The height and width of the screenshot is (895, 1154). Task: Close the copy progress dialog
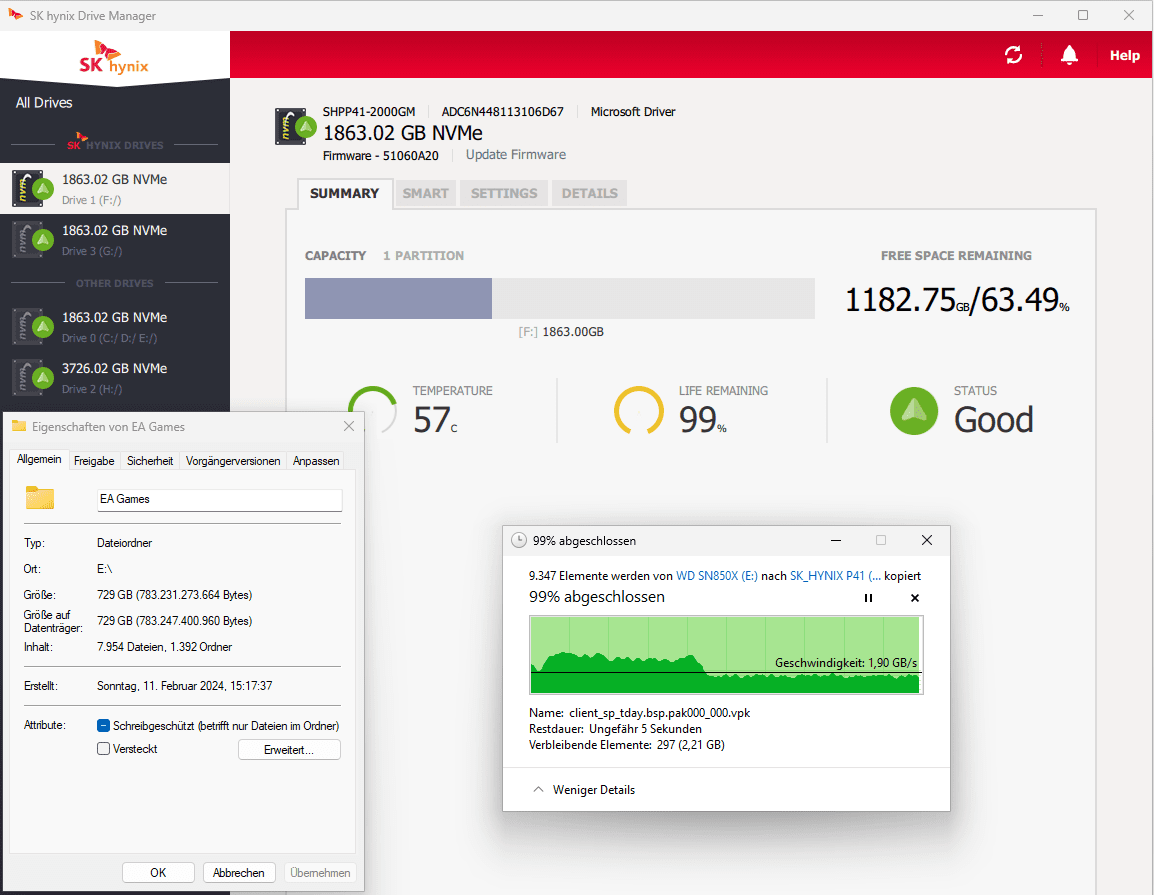[927, 541]
